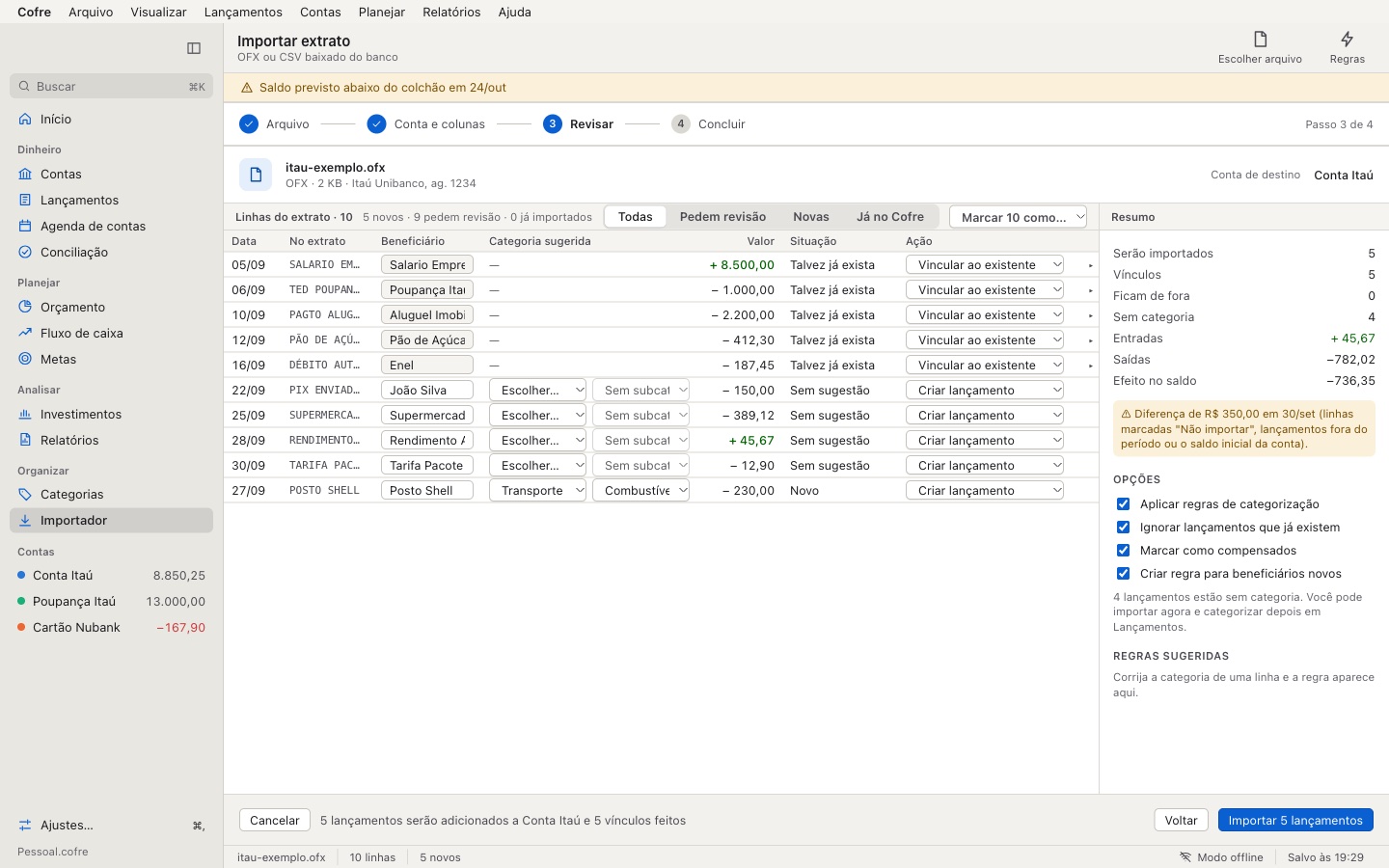Open Metas target icon

(25, 360)
